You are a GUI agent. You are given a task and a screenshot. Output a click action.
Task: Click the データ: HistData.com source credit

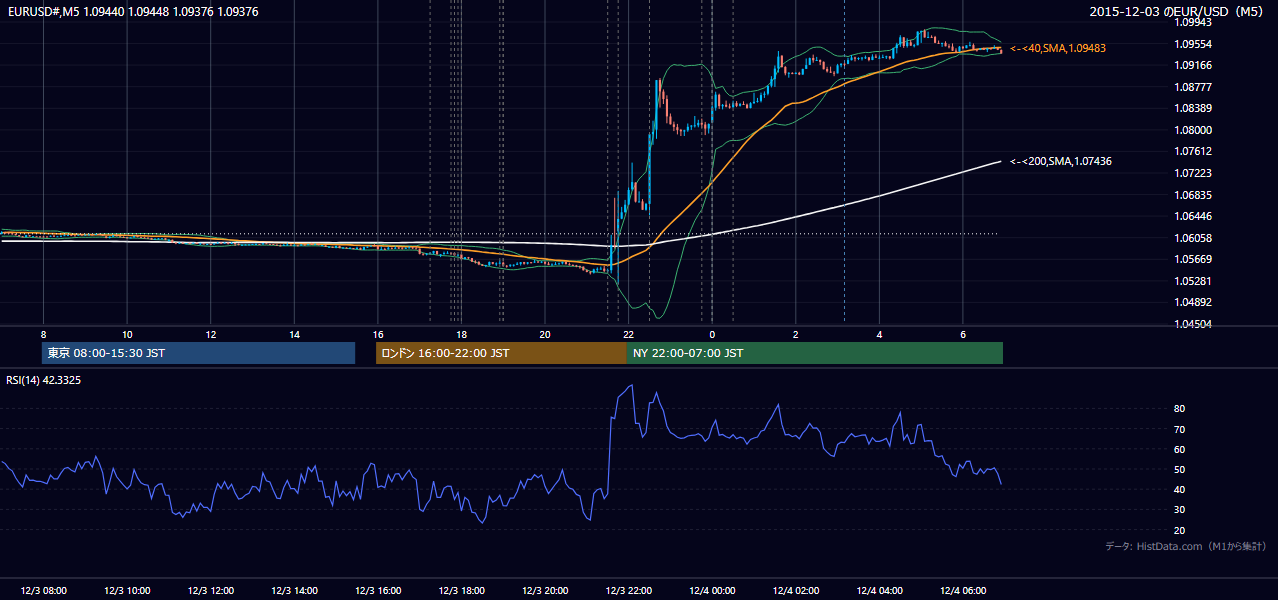(1186, 546)
